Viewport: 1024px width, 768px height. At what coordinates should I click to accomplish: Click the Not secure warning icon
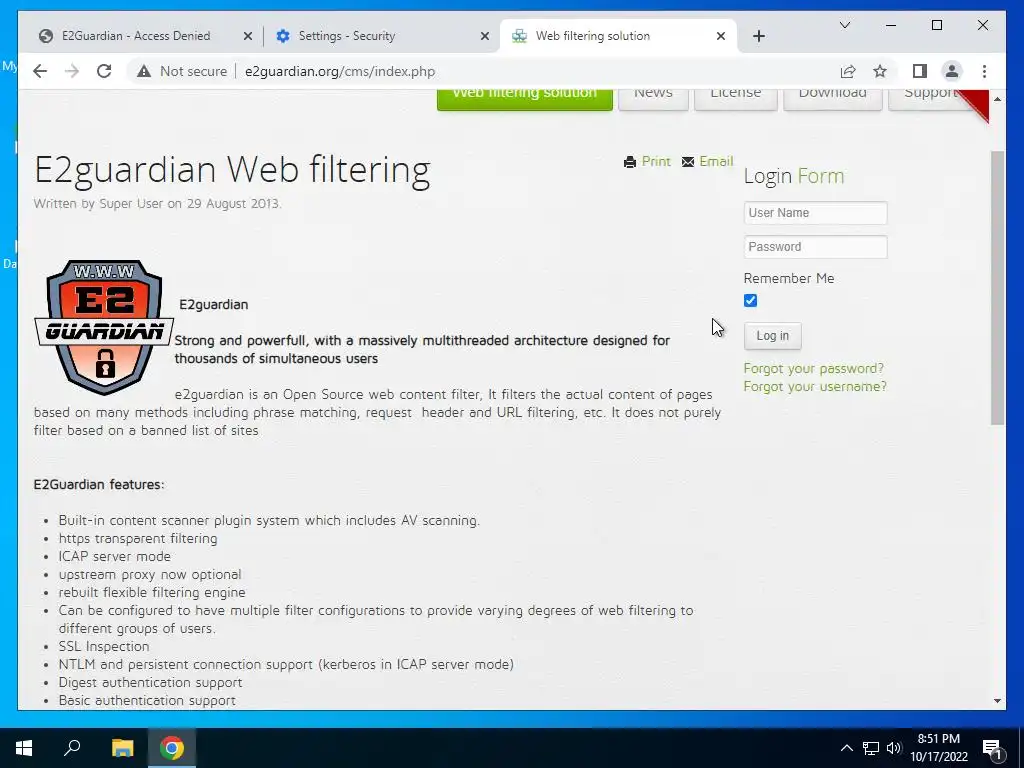[144, 71]
